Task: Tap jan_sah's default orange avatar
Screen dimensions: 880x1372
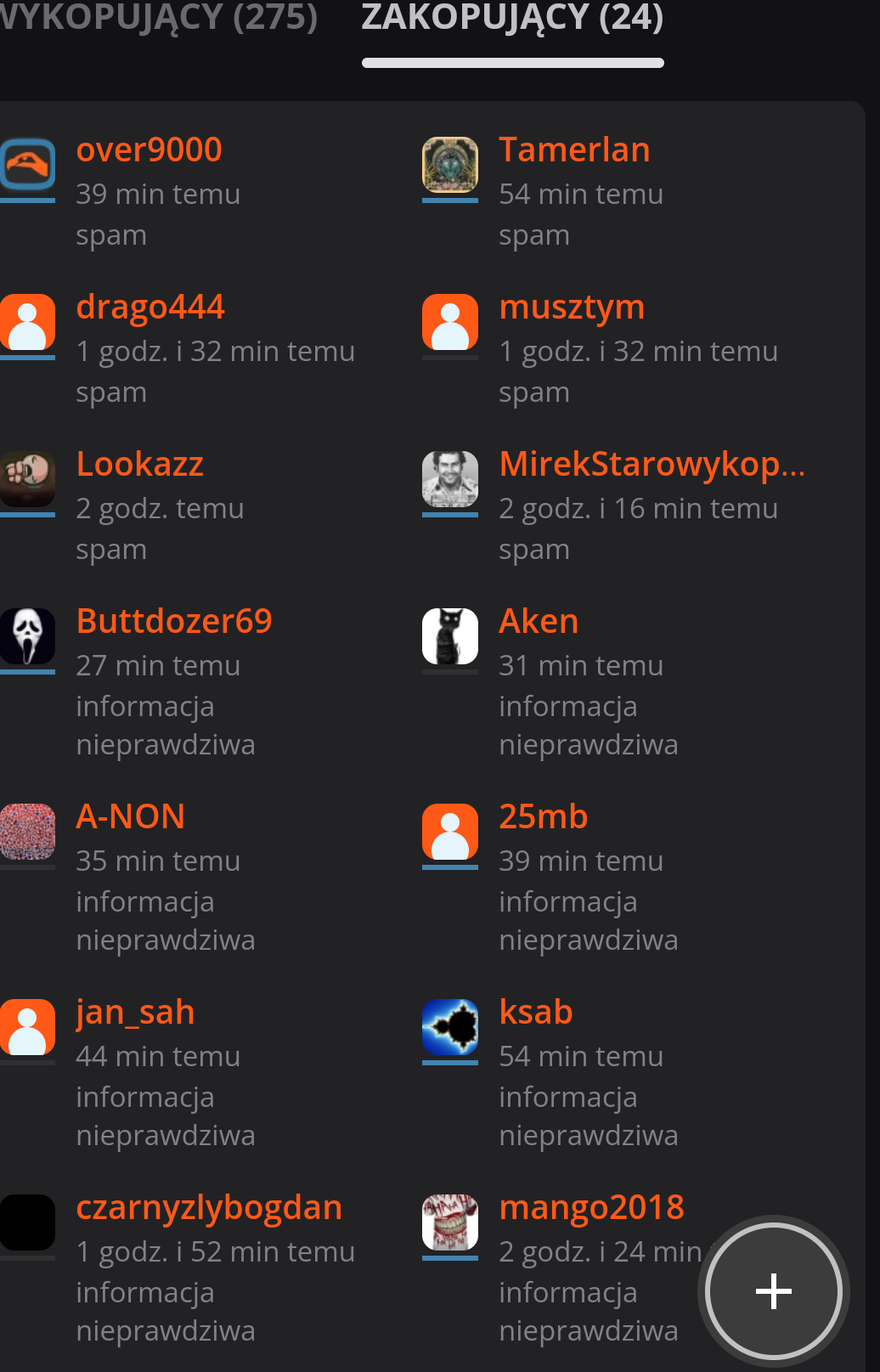Action: click(27, 1027)
